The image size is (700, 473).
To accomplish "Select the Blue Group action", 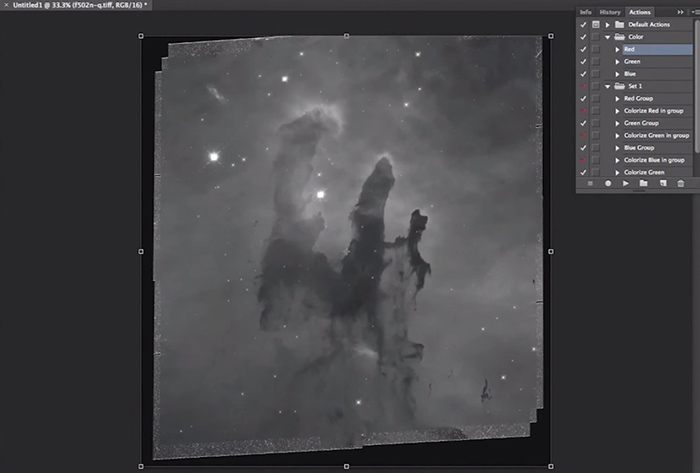I will point(639,147).
